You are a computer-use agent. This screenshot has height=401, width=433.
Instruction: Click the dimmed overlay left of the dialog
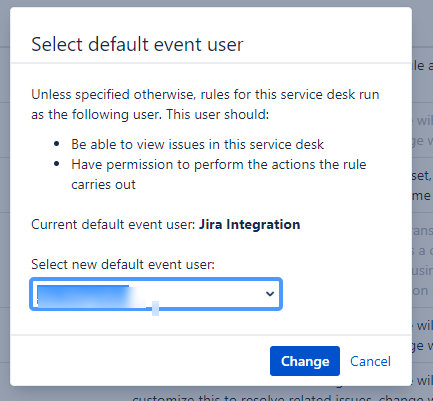[5, 200]
